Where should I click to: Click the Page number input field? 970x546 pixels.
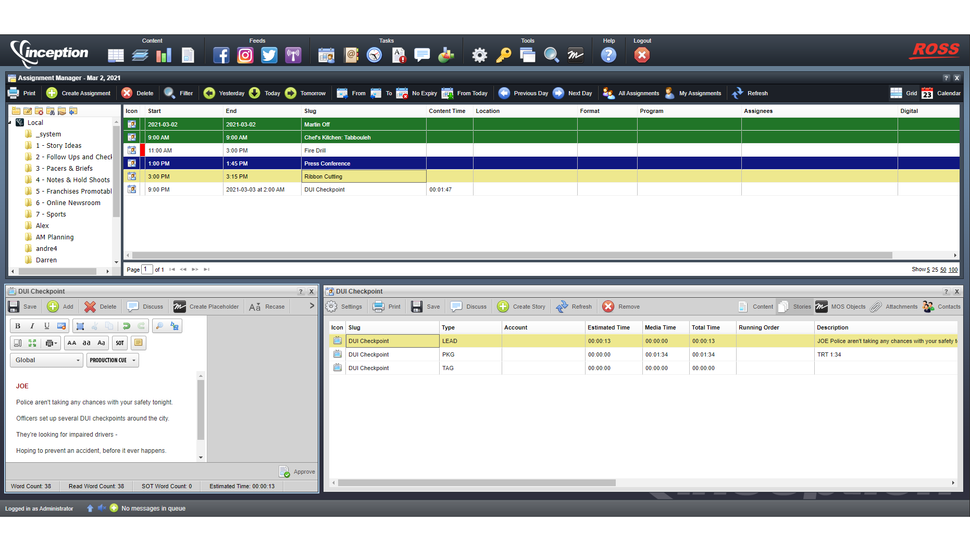[147, 269]
